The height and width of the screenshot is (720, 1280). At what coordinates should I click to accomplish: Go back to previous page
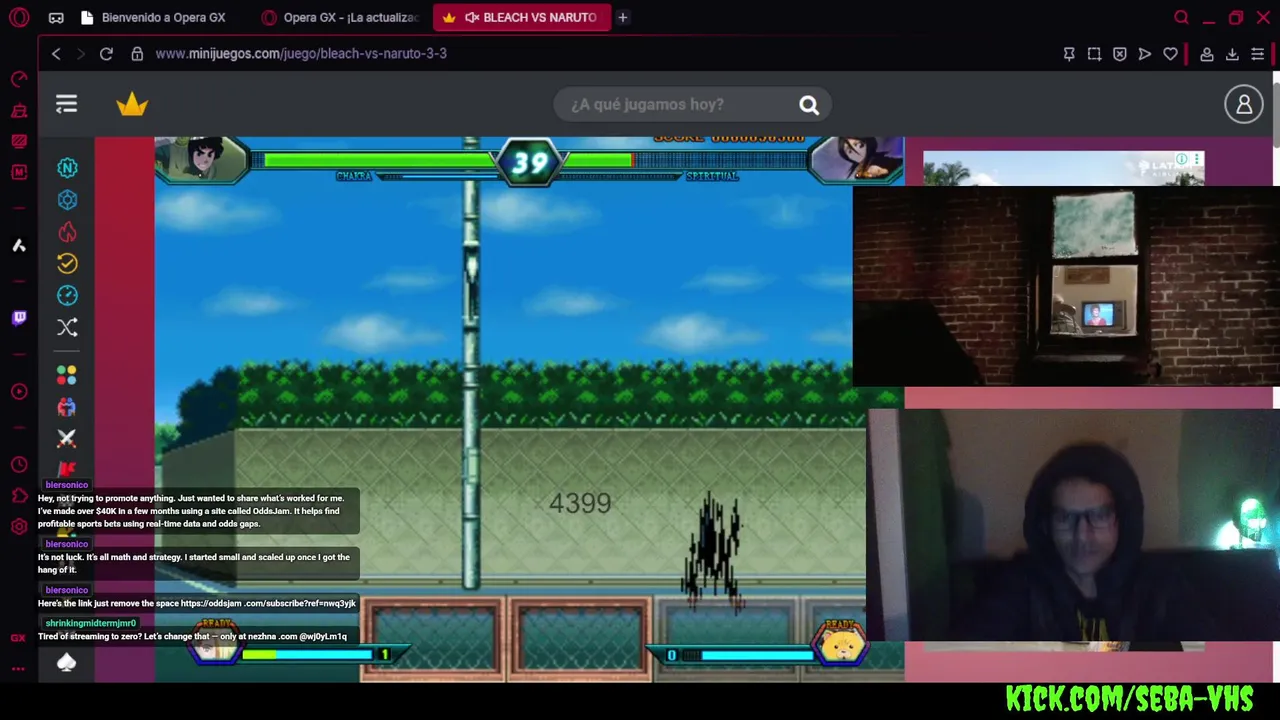56,54
